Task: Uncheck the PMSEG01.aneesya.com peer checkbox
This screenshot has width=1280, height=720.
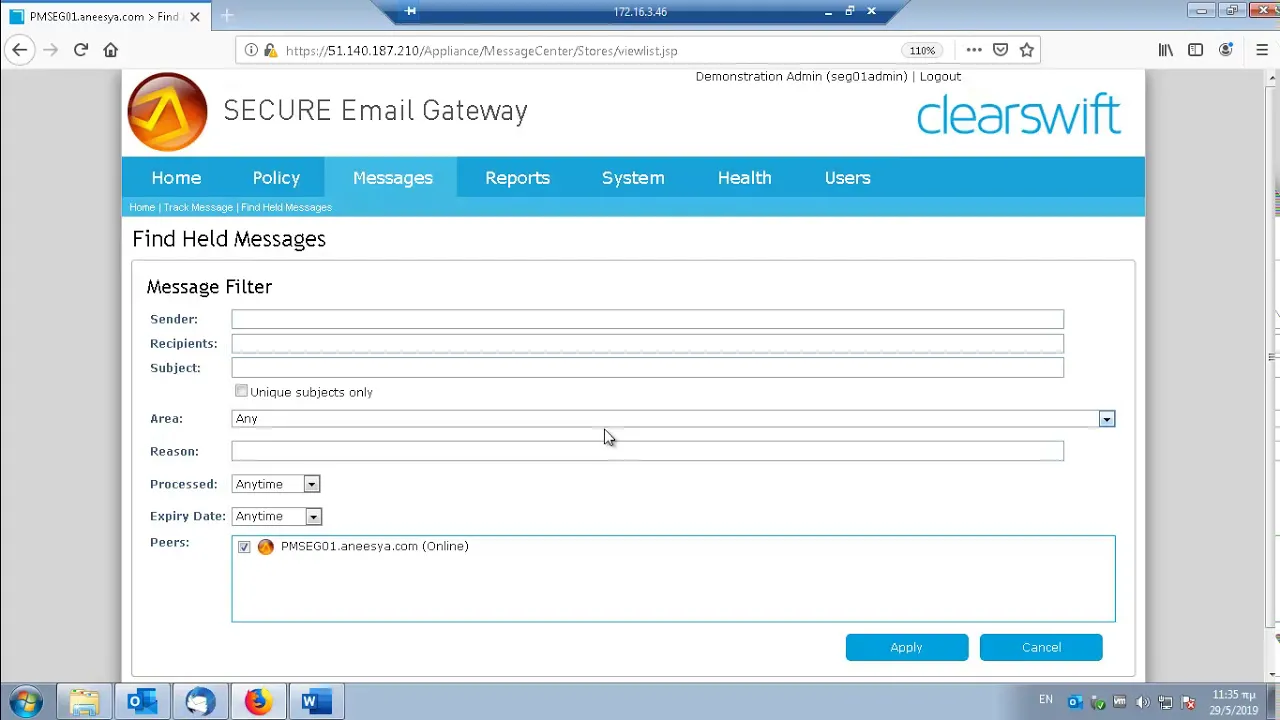Action: [x=244, y=547]
